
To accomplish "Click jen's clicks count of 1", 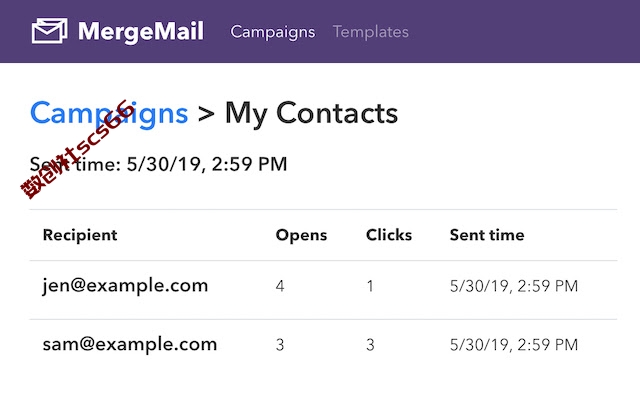I will click(x=370, y=286).
